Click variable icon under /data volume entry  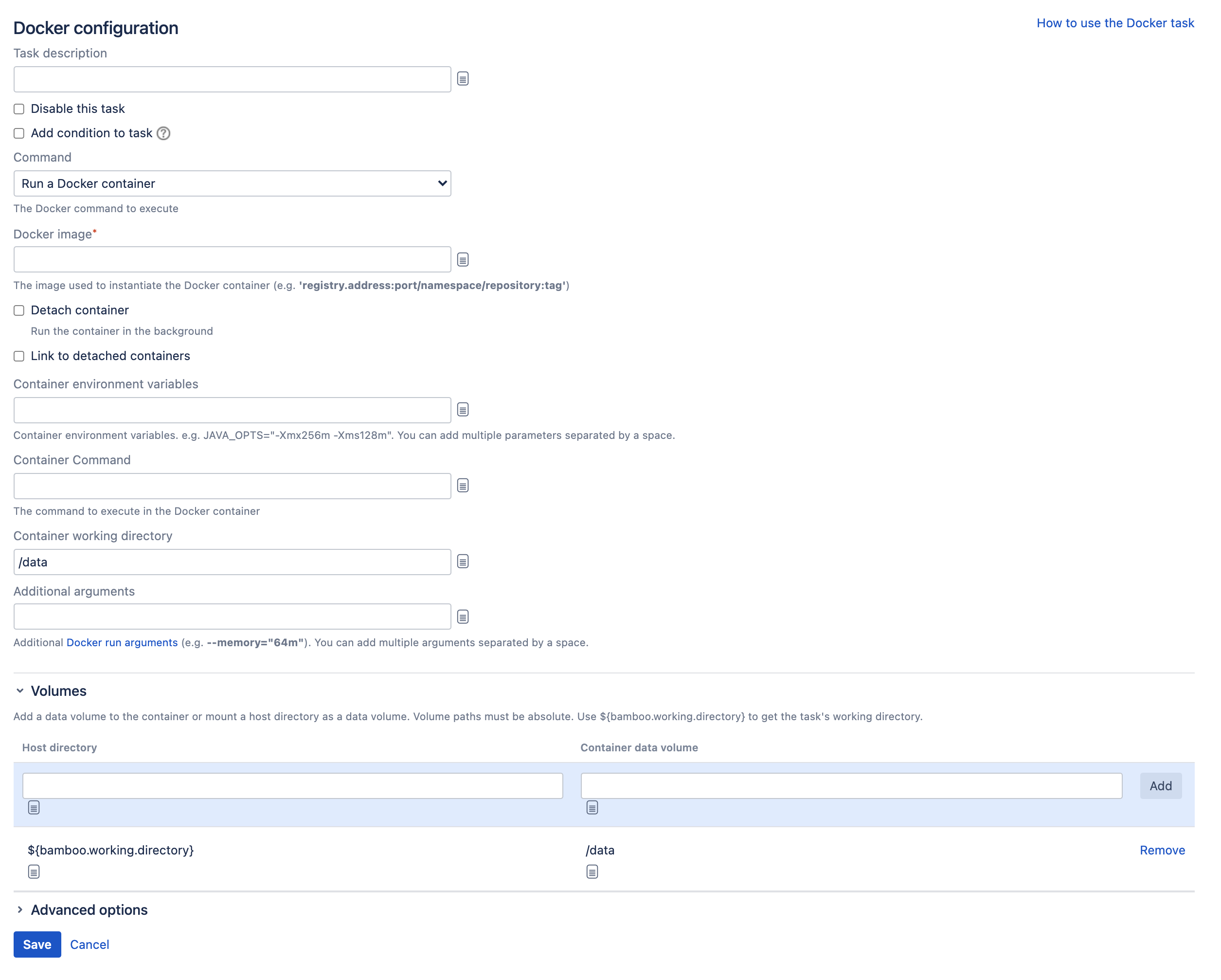(x=593, y=872)
